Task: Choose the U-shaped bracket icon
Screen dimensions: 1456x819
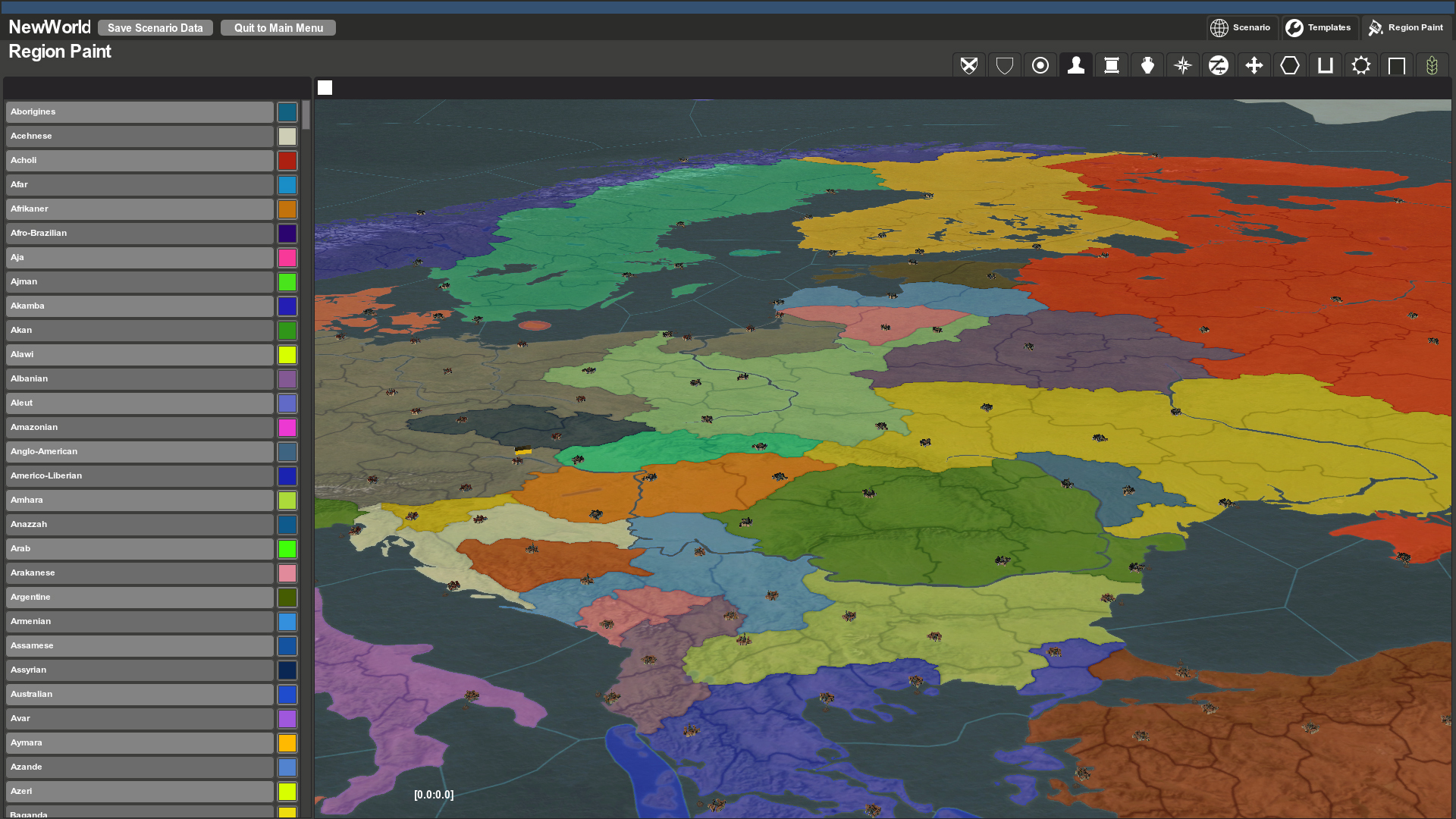Action: point(1326,66)
